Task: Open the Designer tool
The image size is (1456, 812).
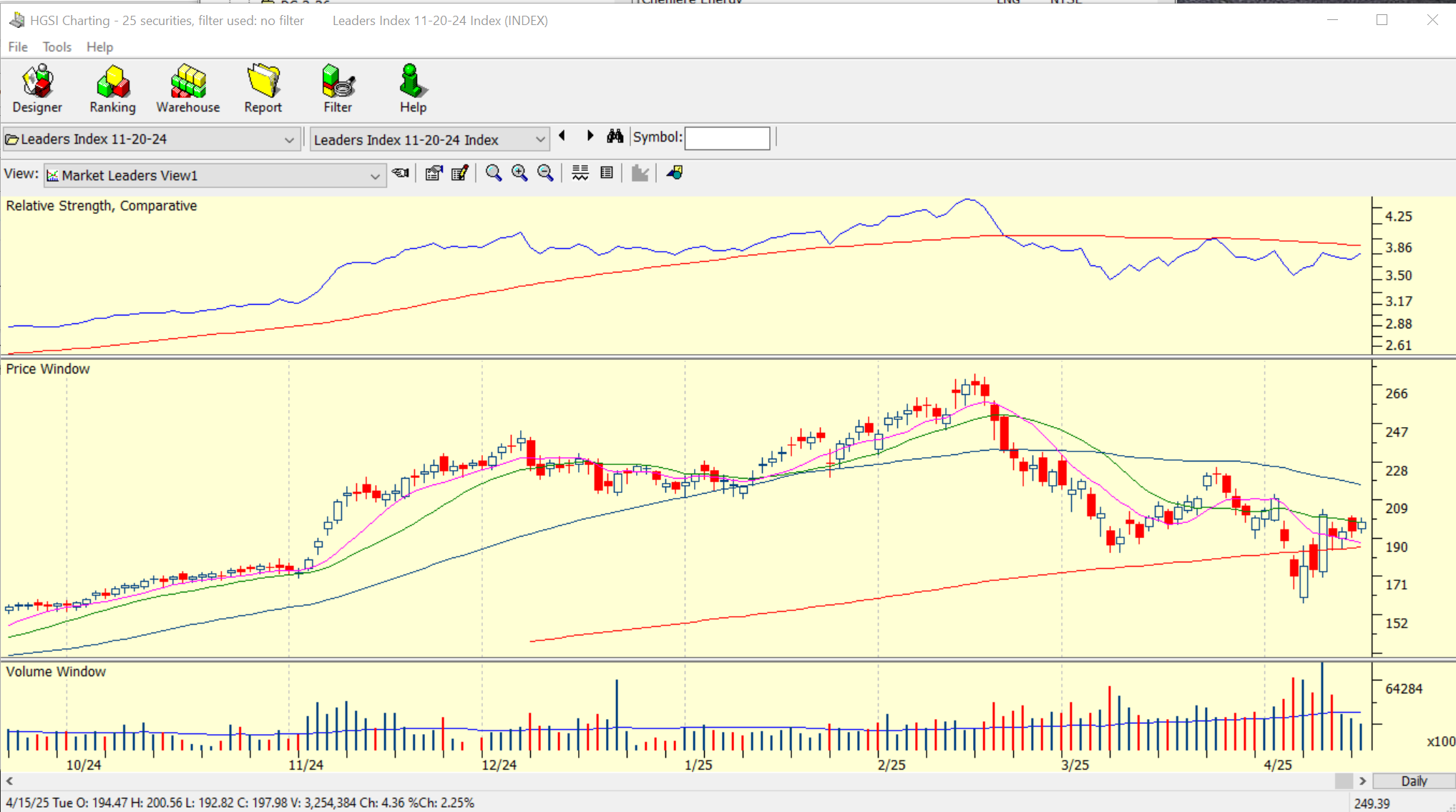Action: coord(37,89)
